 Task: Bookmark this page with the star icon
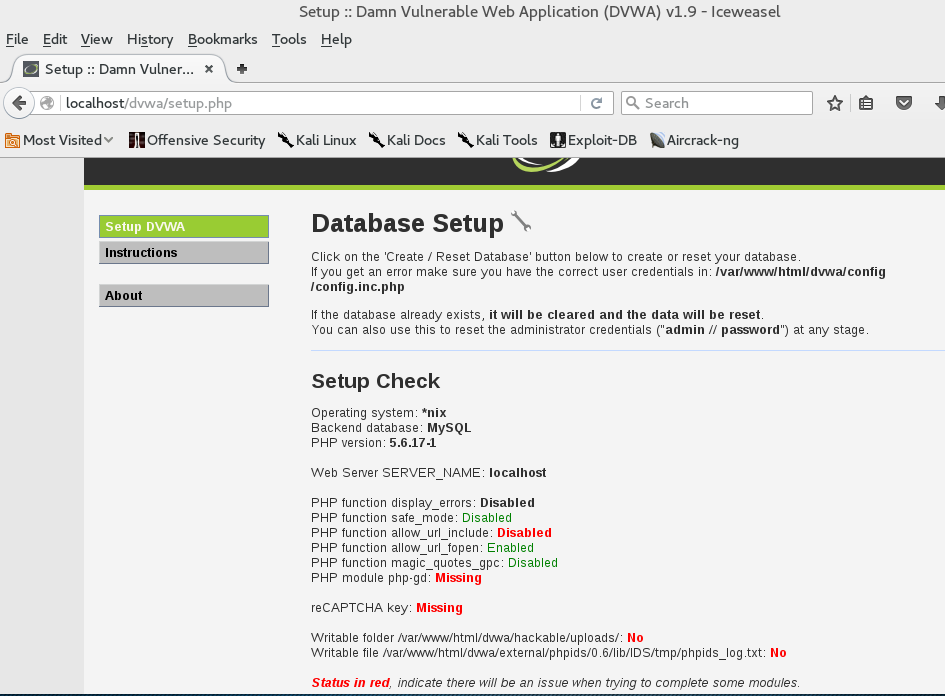click(835, 104)
